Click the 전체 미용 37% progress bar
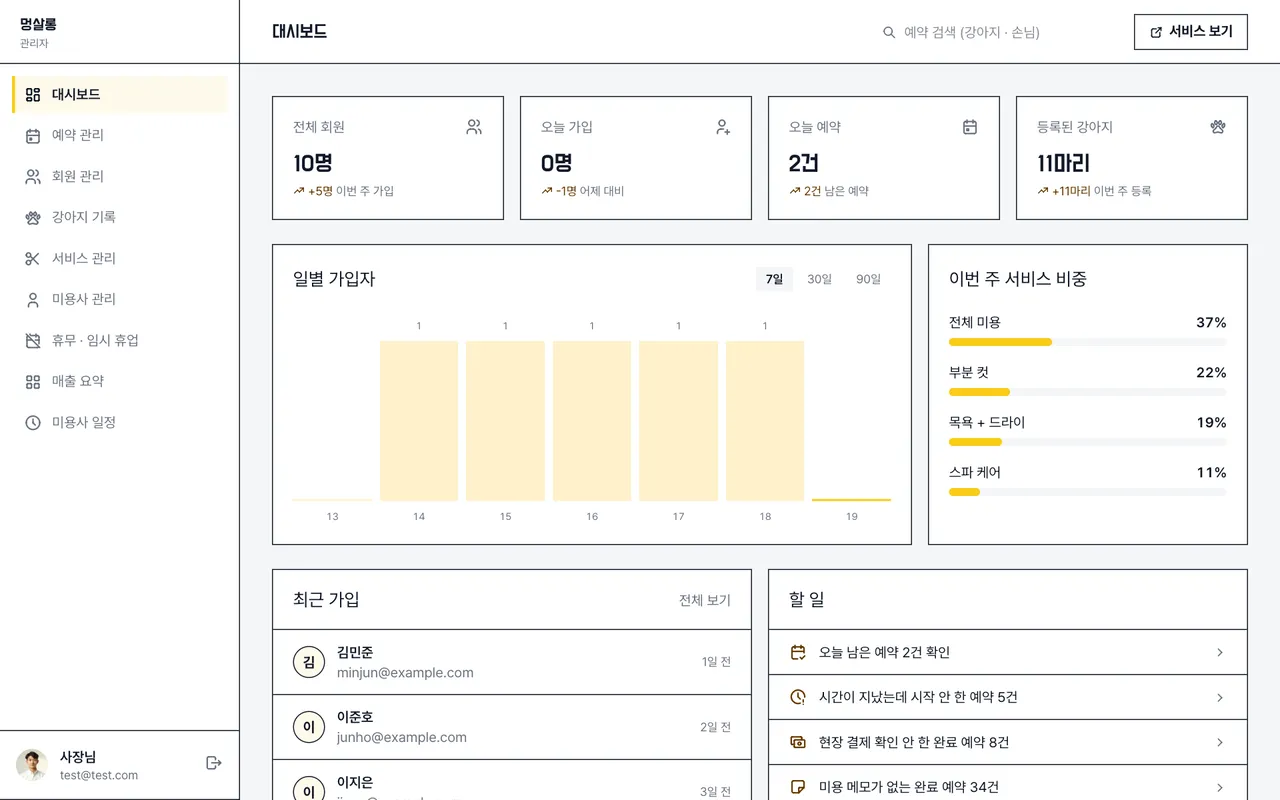The height and width of the screenshot is (800, 1280). [1088, 342]
